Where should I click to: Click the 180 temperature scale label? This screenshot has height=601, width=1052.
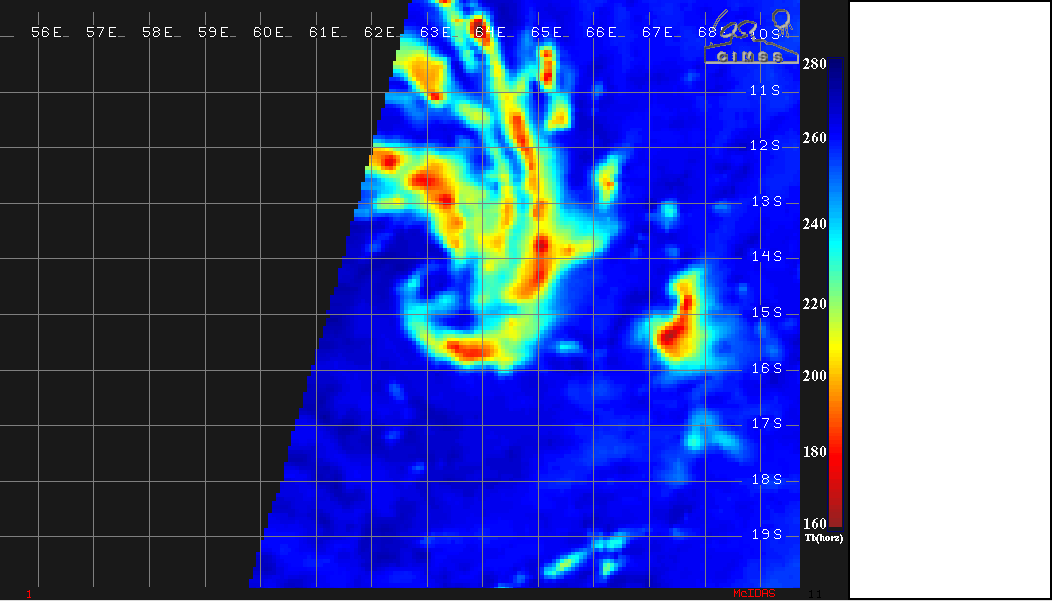[814, 452]
